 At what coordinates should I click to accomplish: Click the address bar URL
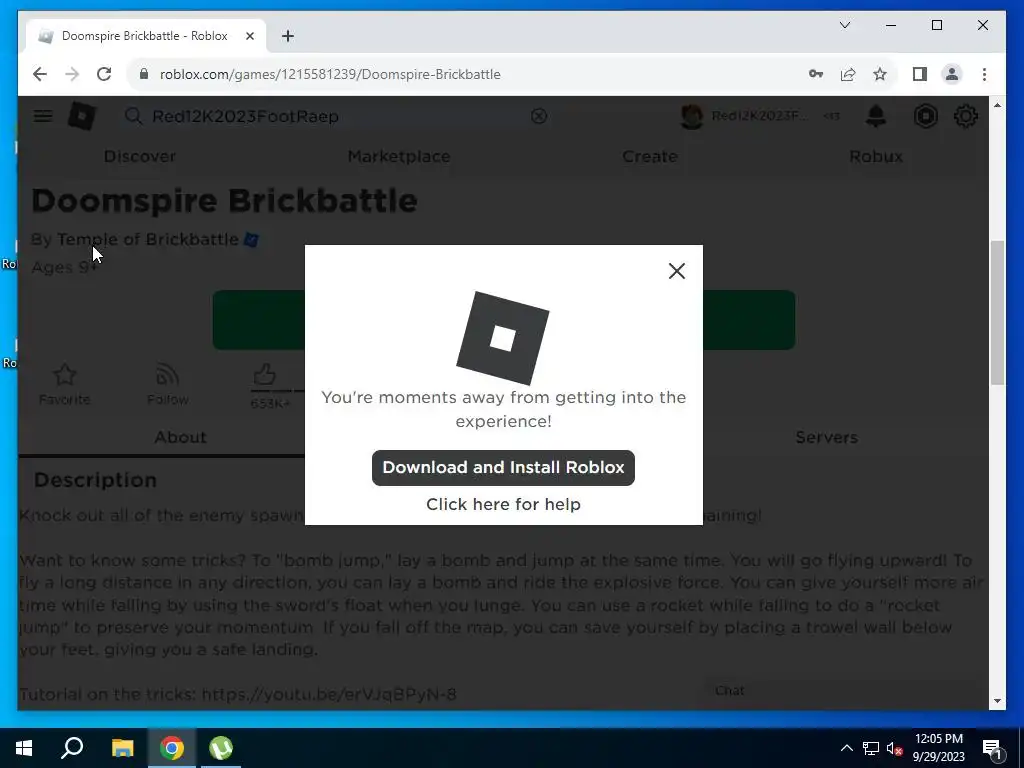330,74
